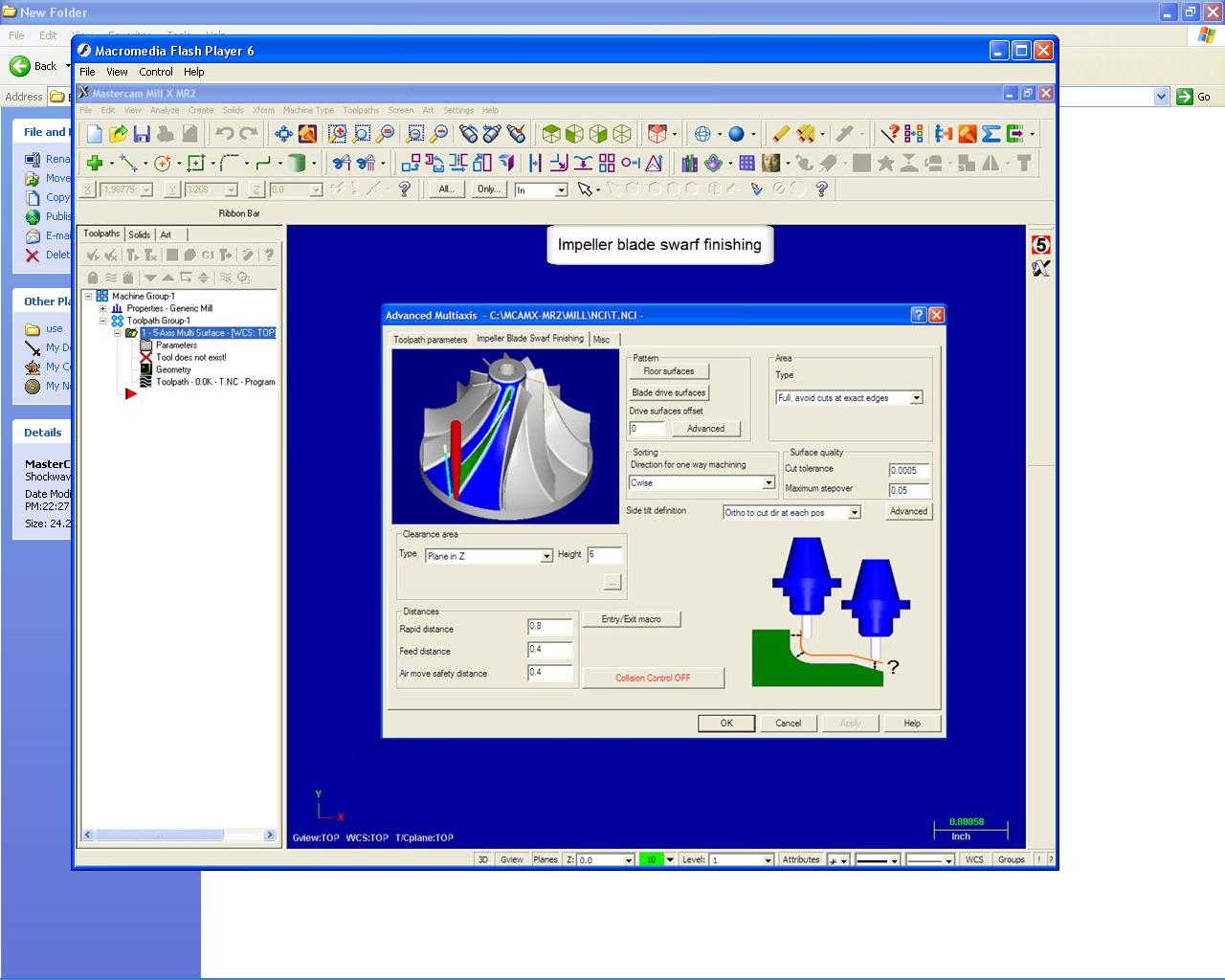
Task: Open the Cwise sorting direction dropdown
Action: 768,483
